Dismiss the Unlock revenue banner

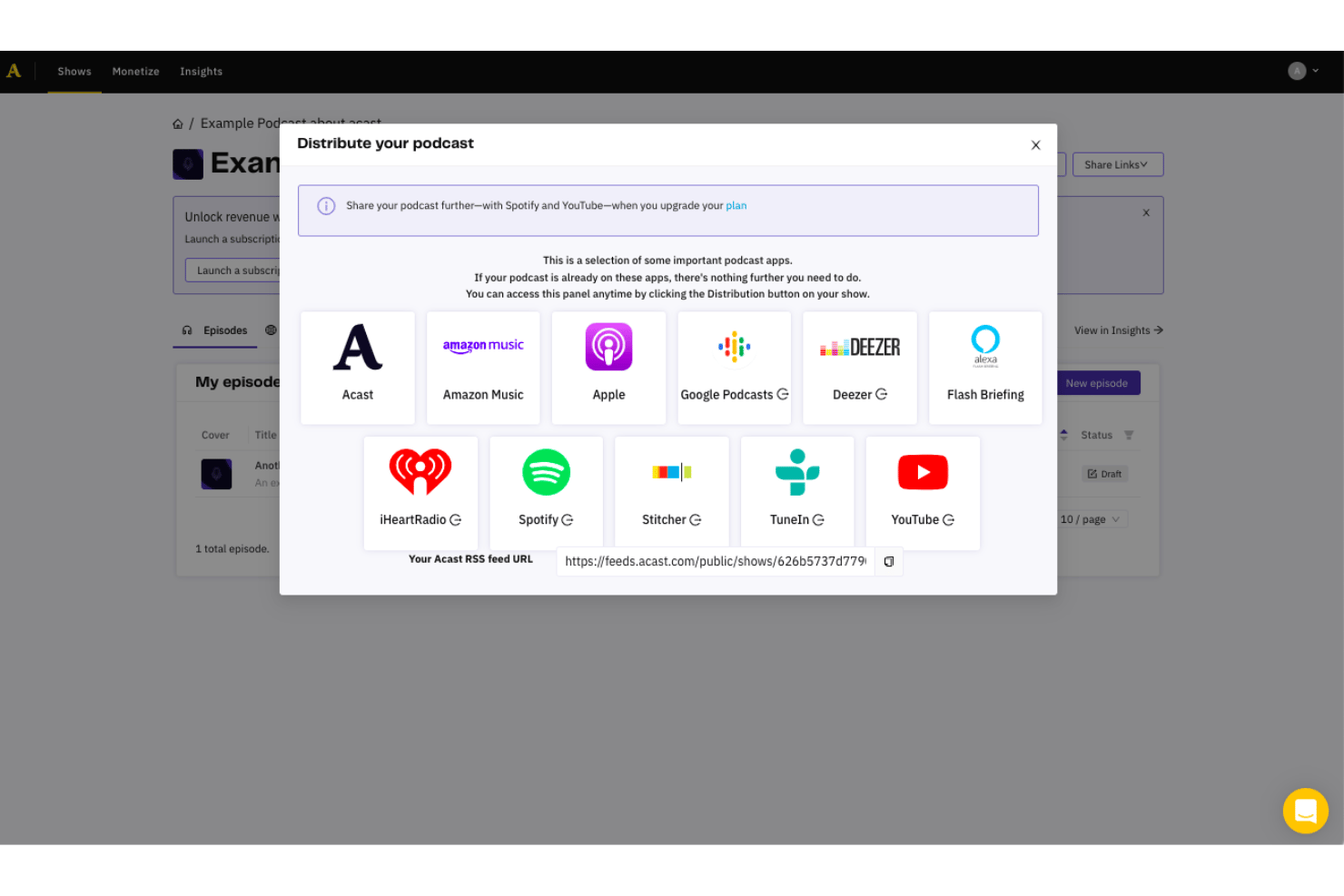1146,212
